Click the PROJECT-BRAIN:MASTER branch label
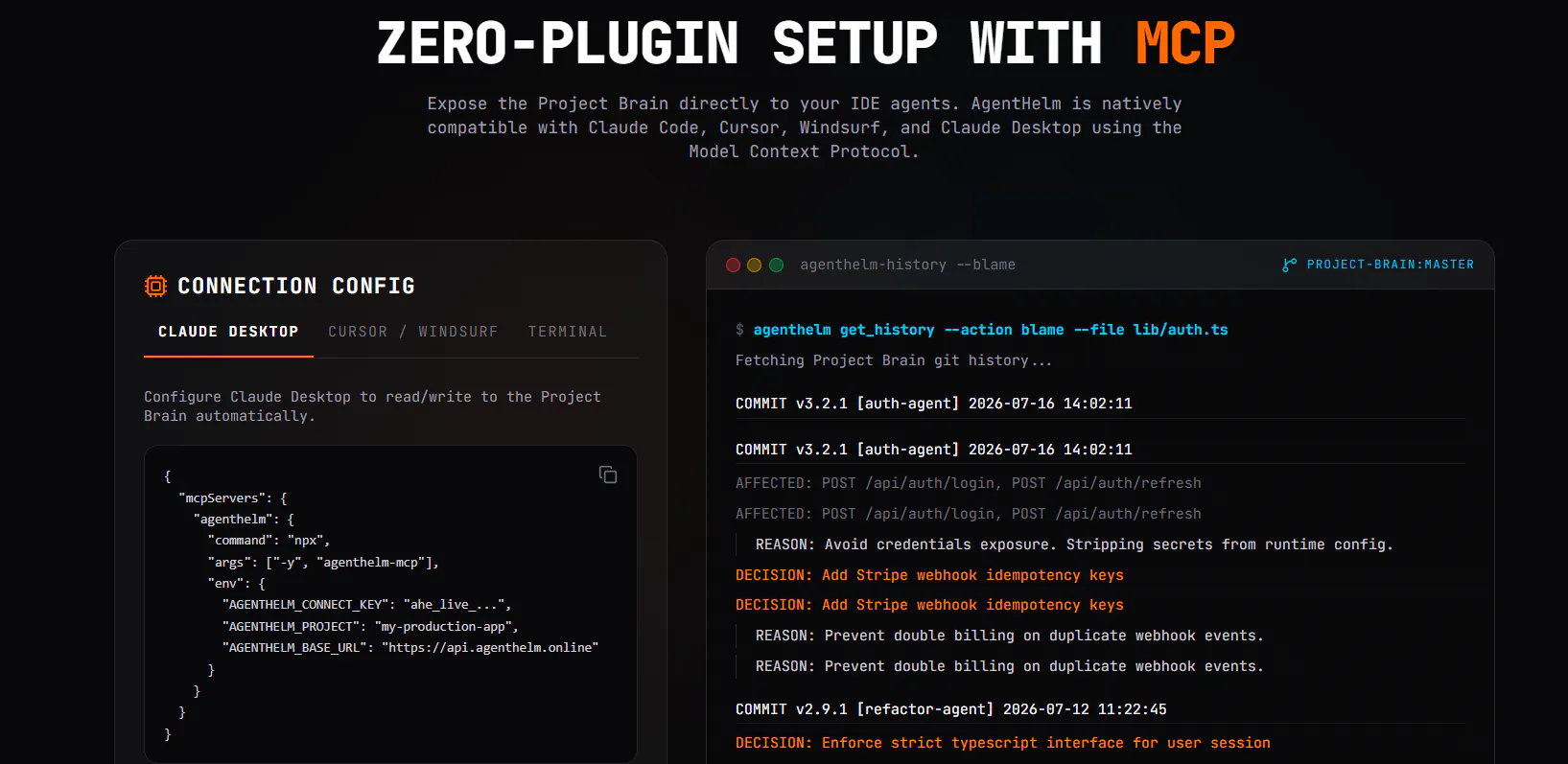This screenshot has width=1568, height=764. [x=1391, y=265]
